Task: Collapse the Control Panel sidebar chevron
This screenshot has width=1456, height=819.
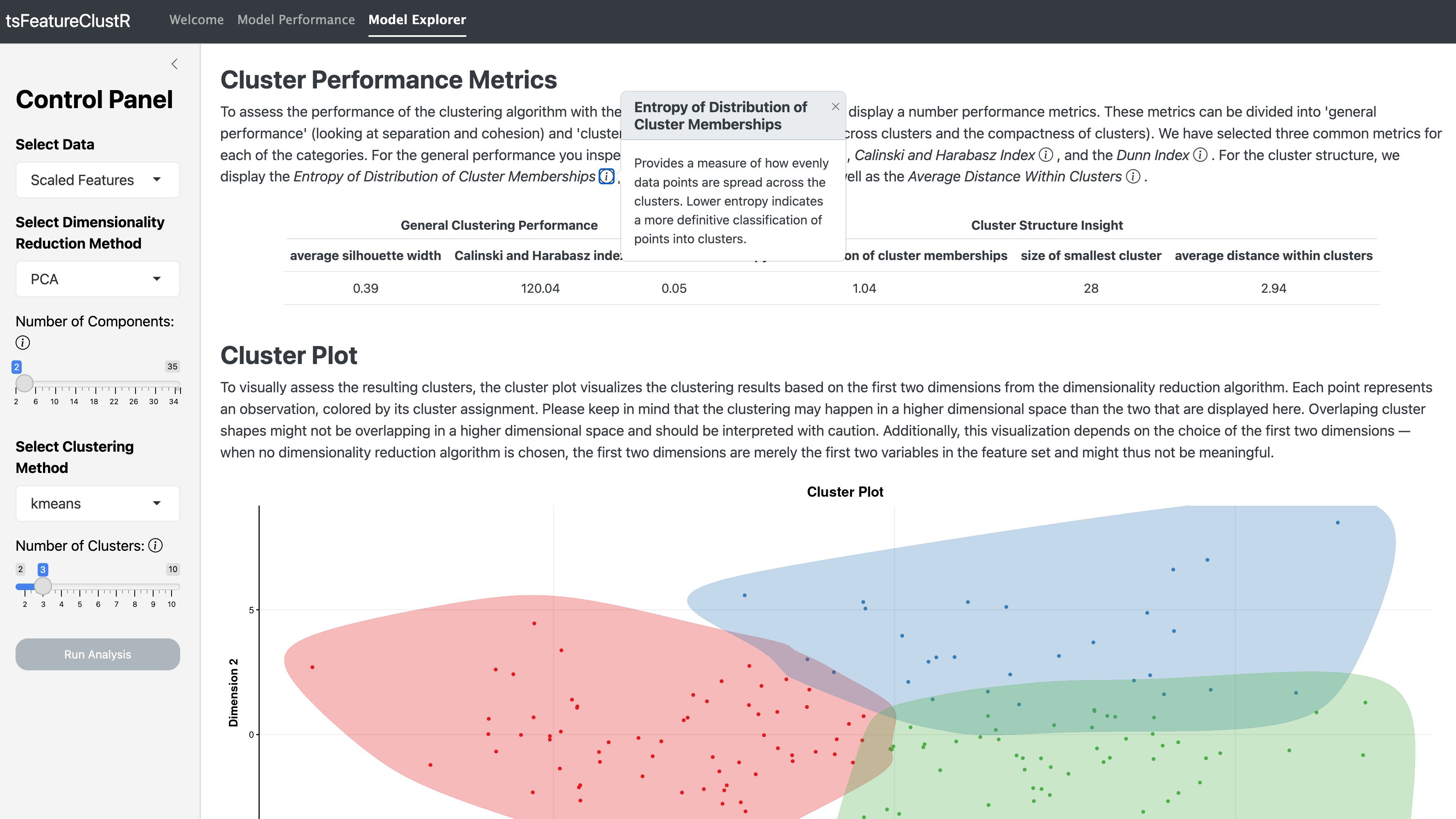Action: [x=174, y=64]
